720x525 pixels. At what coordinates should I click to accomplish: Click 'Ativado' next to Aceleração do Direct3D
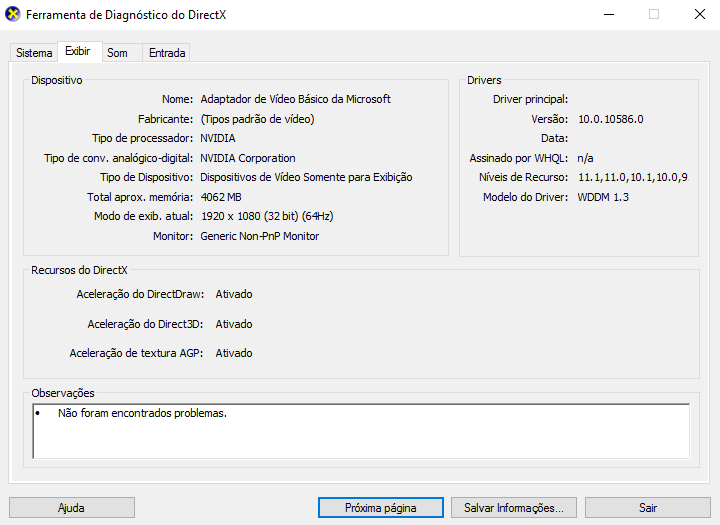click(234, 324)
